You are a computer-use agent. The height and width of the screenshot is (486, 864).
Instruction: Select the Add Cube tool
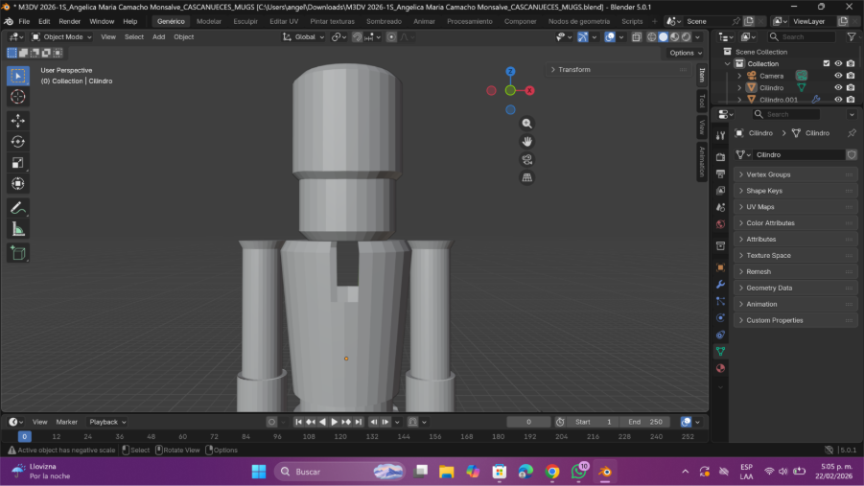(18, 253)
